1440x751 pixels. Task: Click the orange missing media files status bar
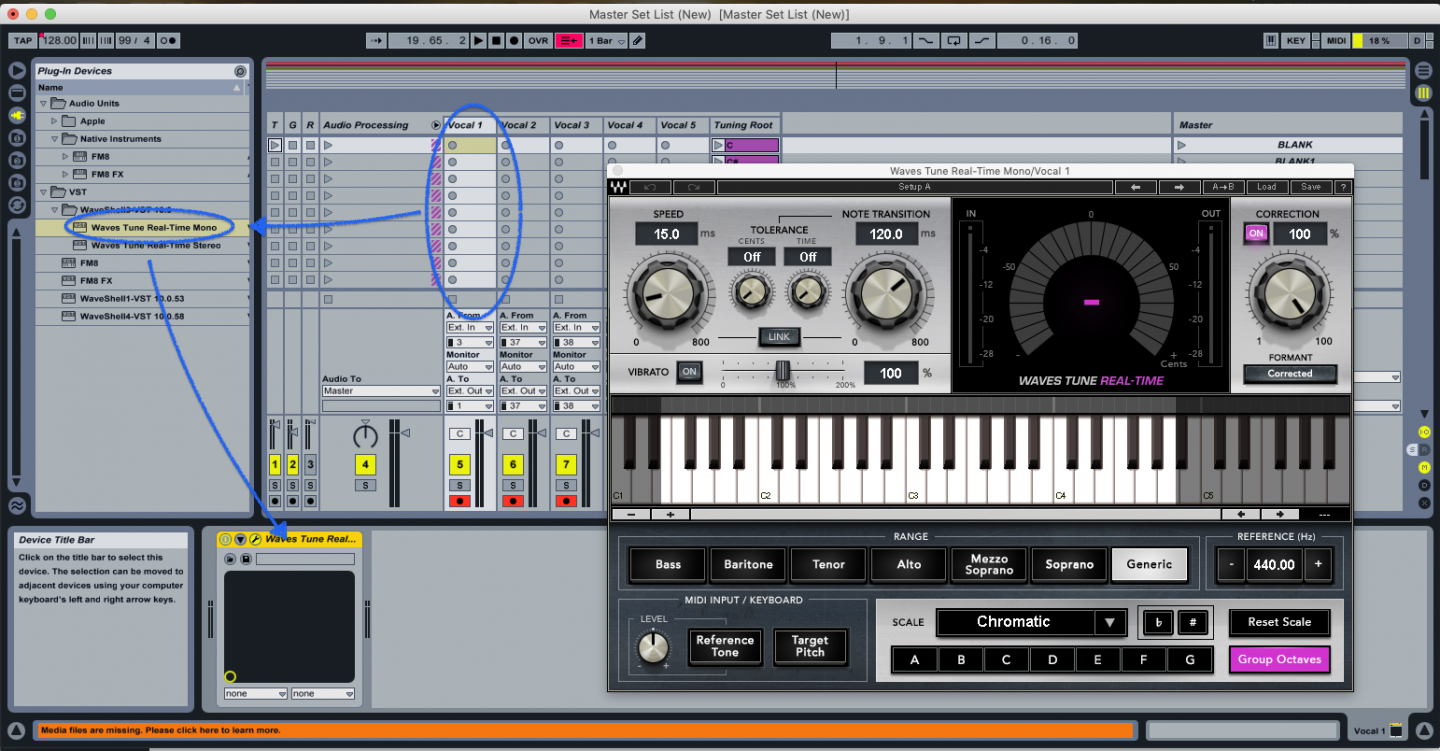click(x=585, y=731)
